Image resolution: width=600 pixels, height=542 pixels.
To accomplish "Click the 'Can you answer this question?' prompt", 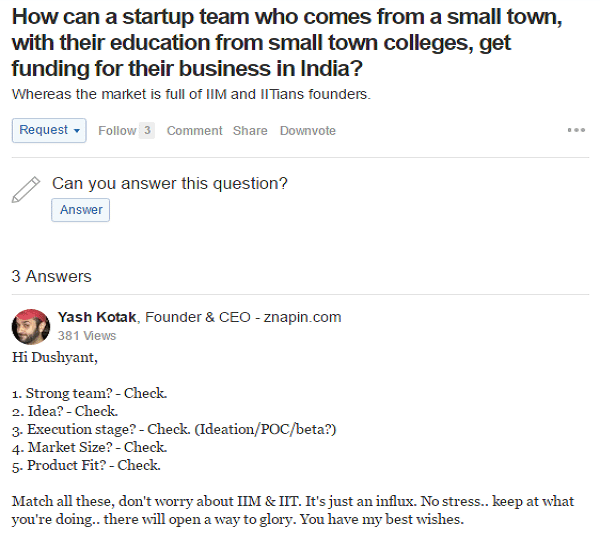I will coord(170,183).
